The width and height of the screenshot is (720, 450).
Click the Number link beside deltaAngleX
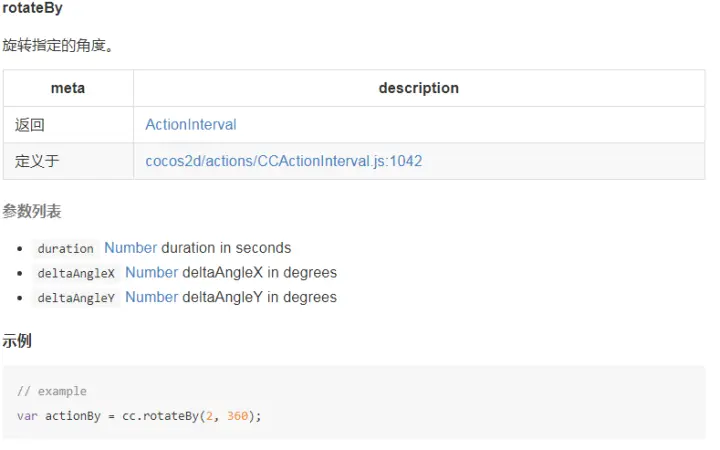coord(151,272)
